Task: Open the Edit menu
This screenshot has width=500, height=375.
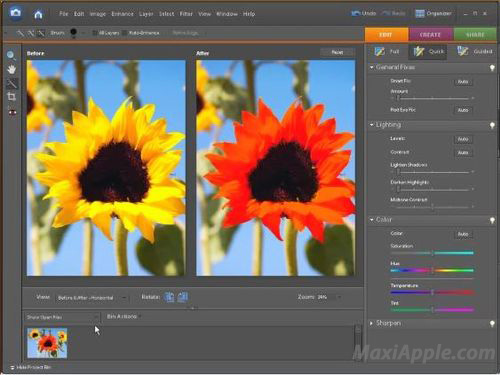Action: [x=79, y=14]
